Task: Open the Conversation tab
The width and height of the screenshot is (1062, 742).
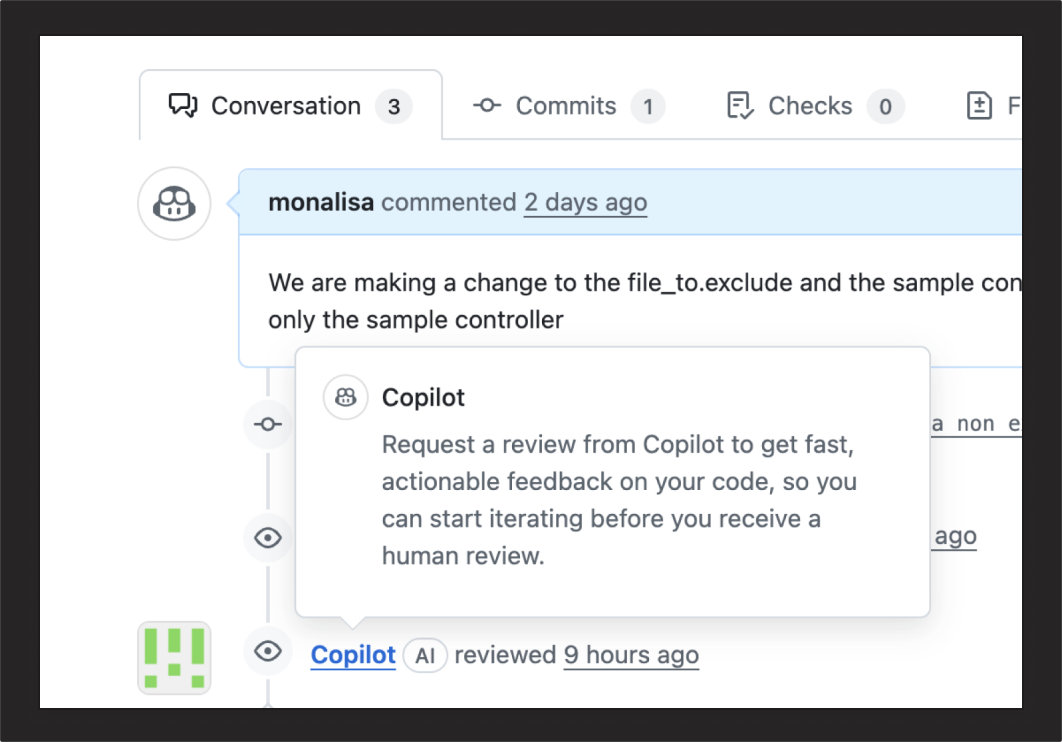Action: click(x=291, y=106)
